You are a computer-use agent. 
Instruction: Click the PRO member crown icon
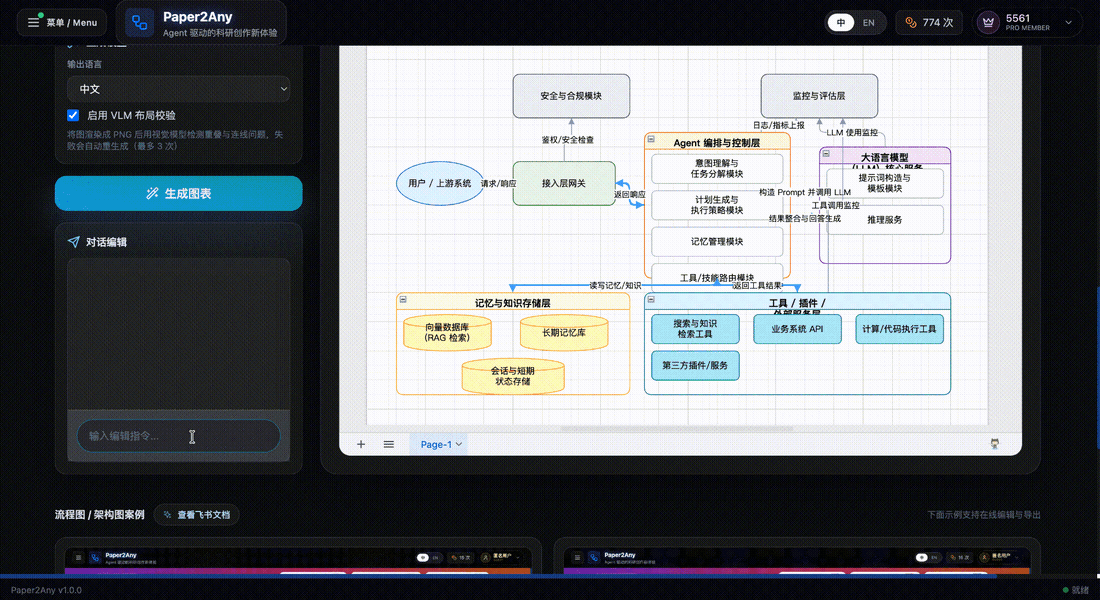click(x=989, y=22)
